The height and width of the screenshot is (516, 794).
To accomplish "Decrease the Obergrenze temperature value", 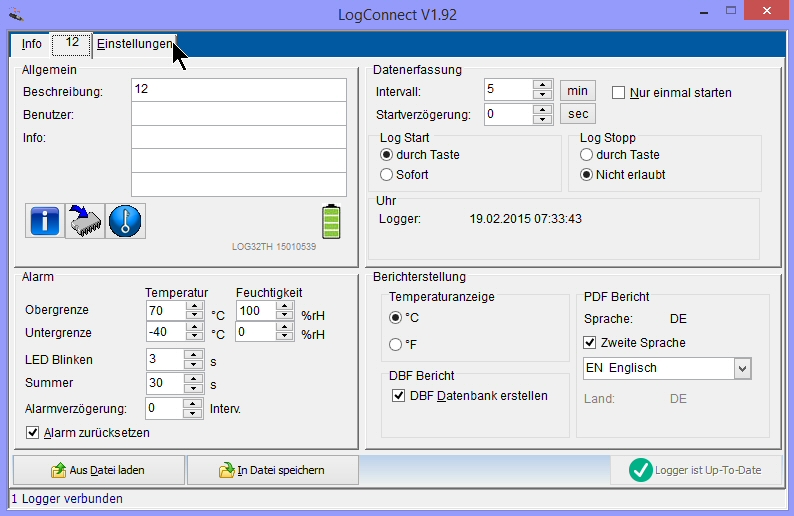I will [194, 316].
